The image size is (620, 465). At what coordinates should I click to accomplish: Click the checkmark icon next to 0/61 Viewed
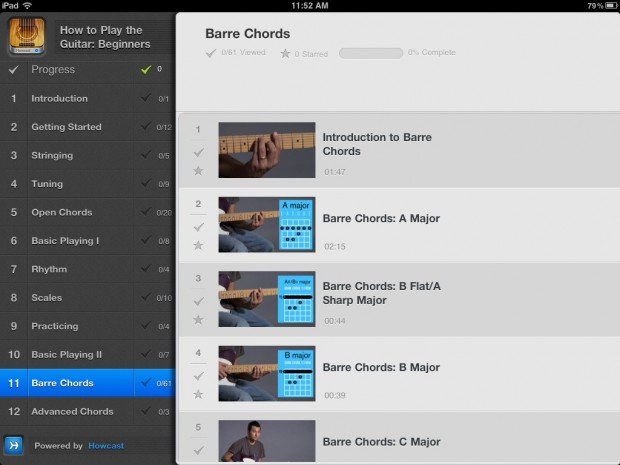click(211, 53)
